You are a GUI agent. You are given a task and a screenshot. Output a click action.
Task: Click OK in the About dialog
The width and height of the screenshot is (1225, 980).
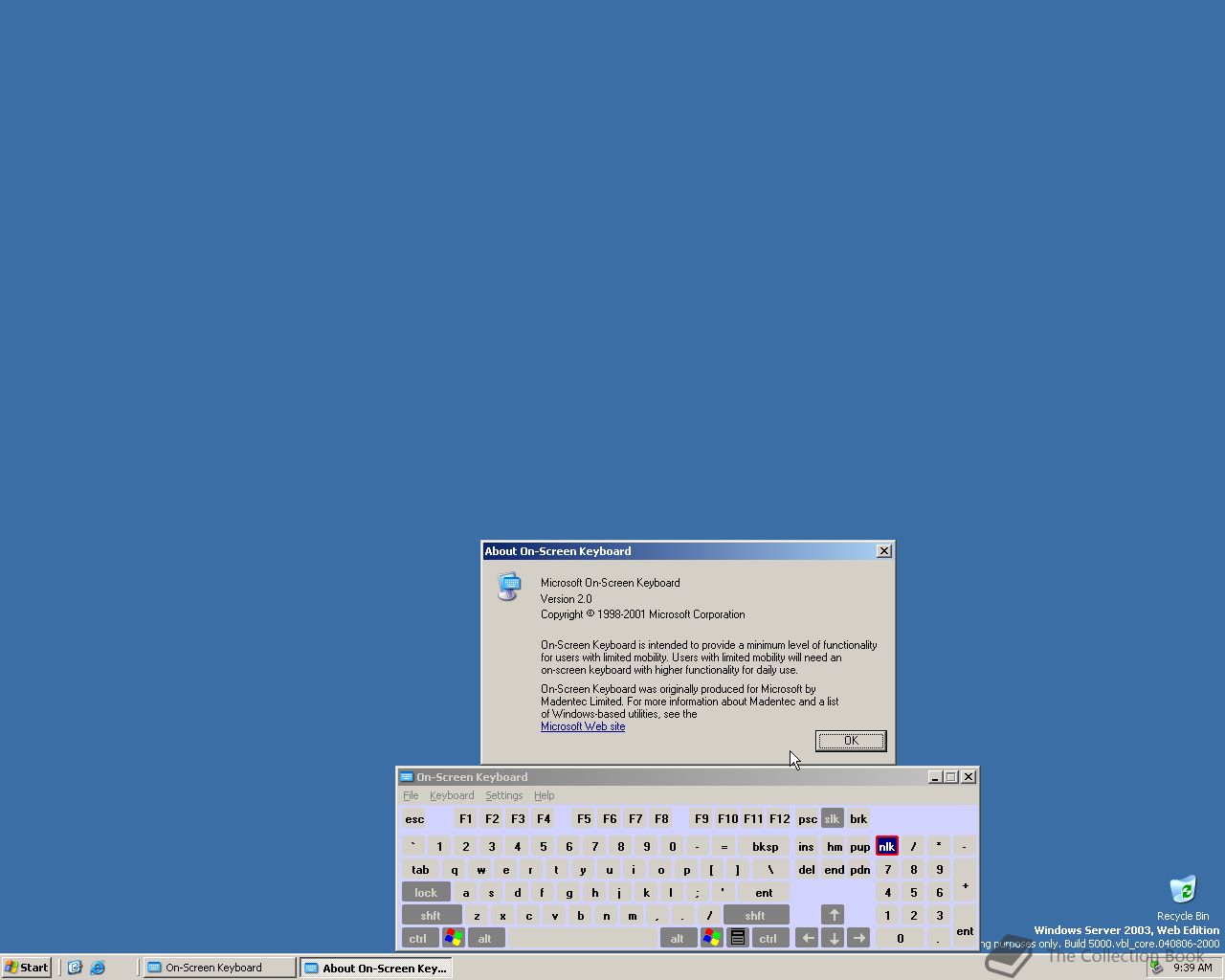coord(851,741)
